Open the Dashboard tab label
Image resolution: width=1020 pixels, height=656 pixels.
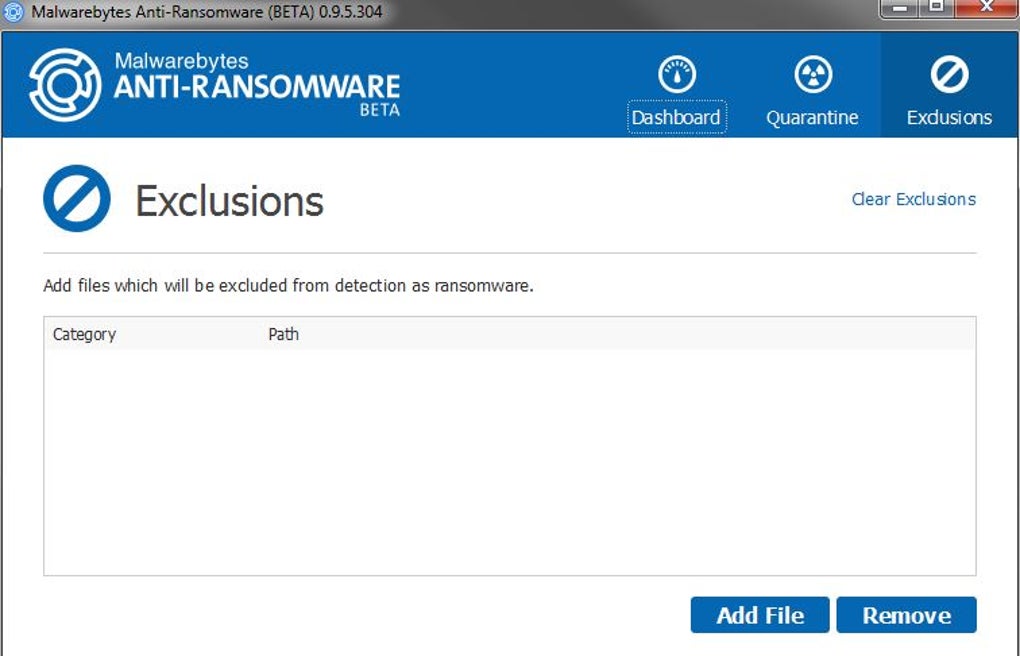pyautogui.click(x=676, y=117)
